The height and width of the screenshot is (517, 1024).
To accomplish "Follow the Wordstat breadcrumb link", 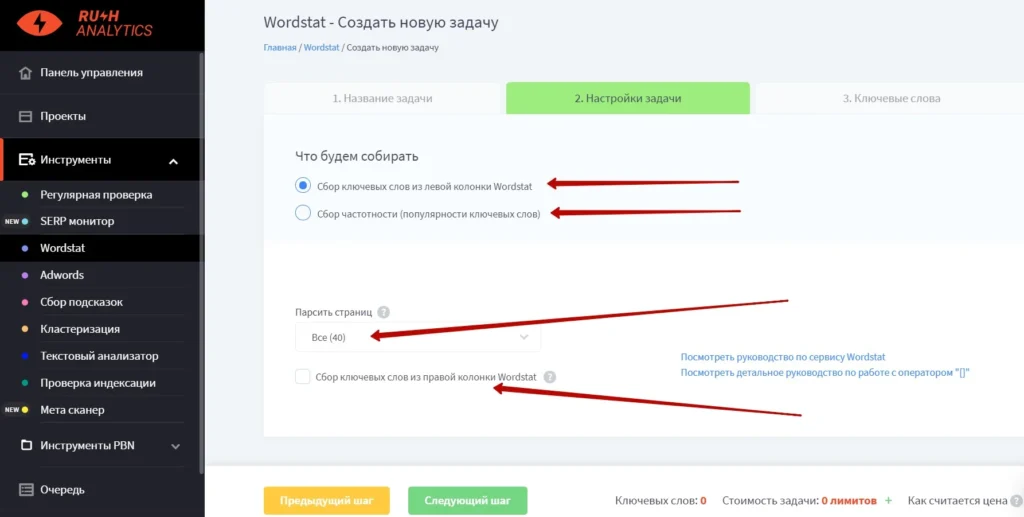I will coord(321,48).
